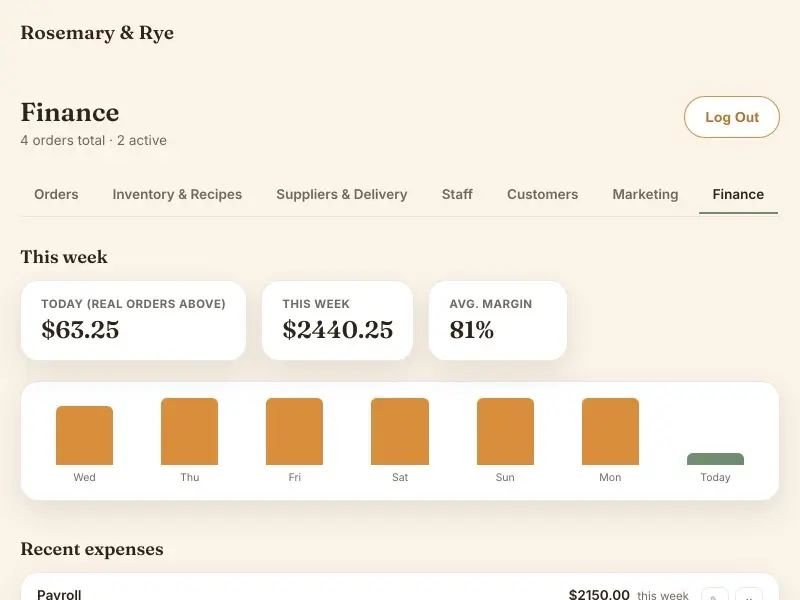Click the Rosemary & Rye logo title

click(x=97, y=33)
